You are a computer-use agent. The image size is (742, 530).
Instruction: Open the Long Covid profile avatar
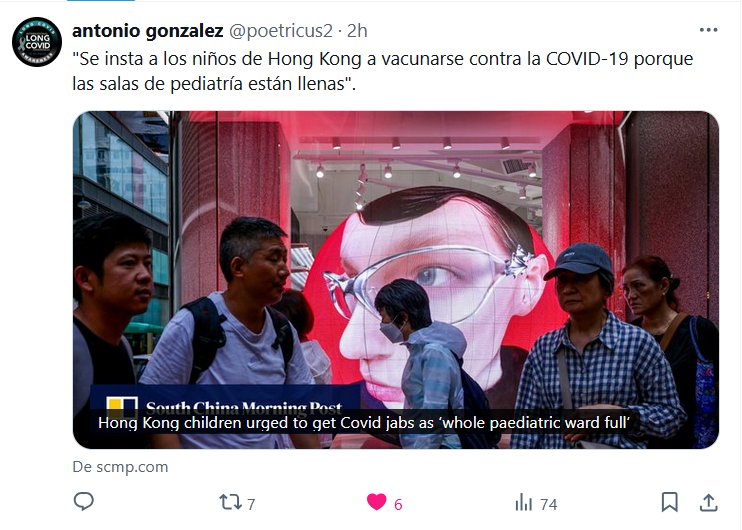pos(37,42)
